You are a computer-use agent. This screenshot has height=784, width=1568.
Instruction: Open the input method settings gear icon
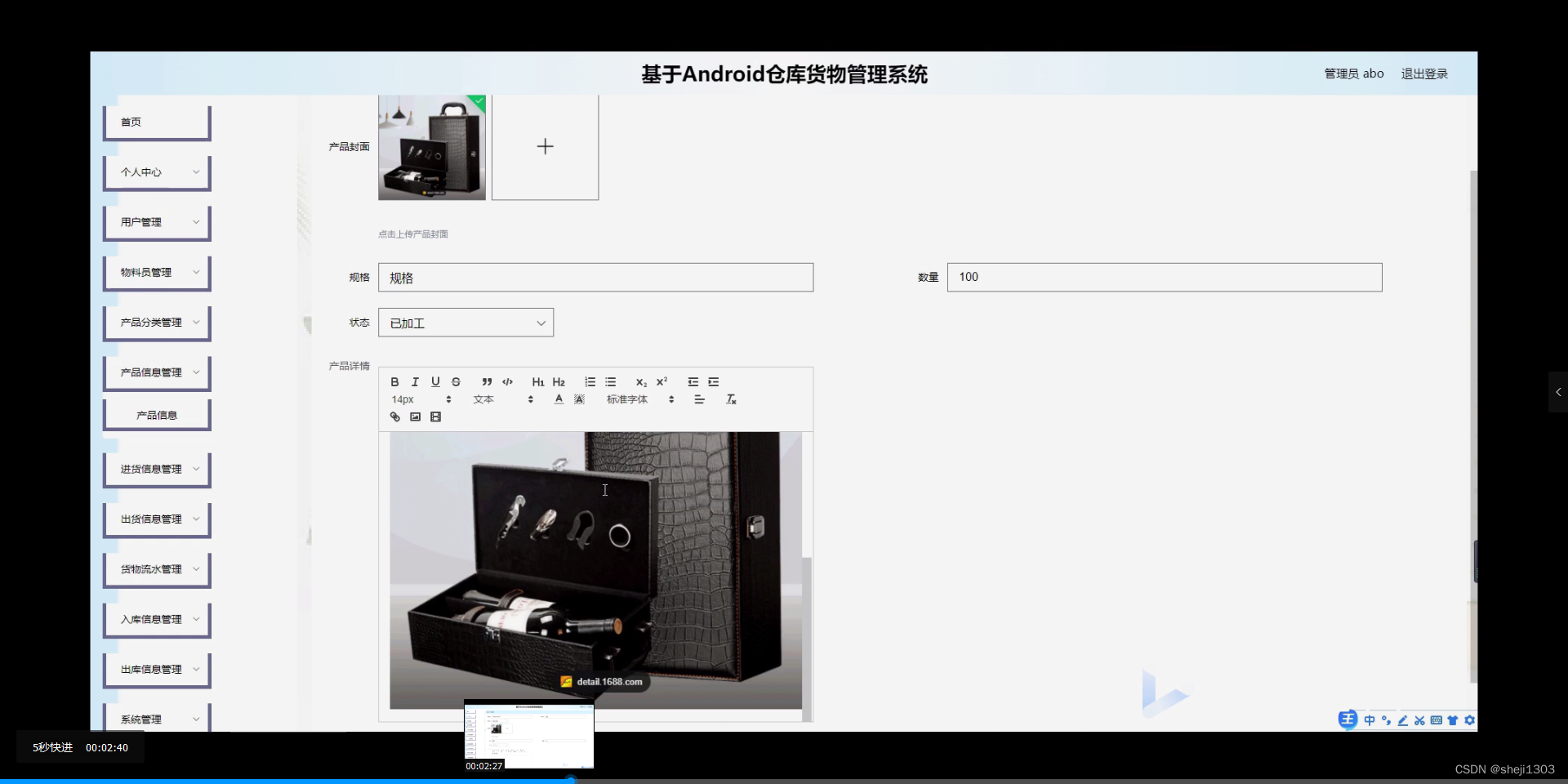(1470, 720)
